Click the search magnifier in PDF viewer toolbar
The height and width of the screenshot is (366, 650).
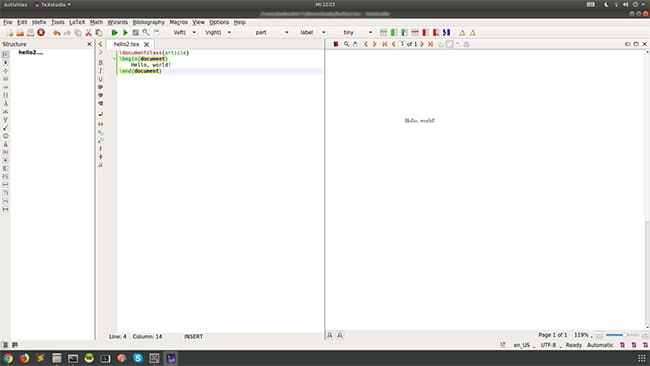[346, 44]
